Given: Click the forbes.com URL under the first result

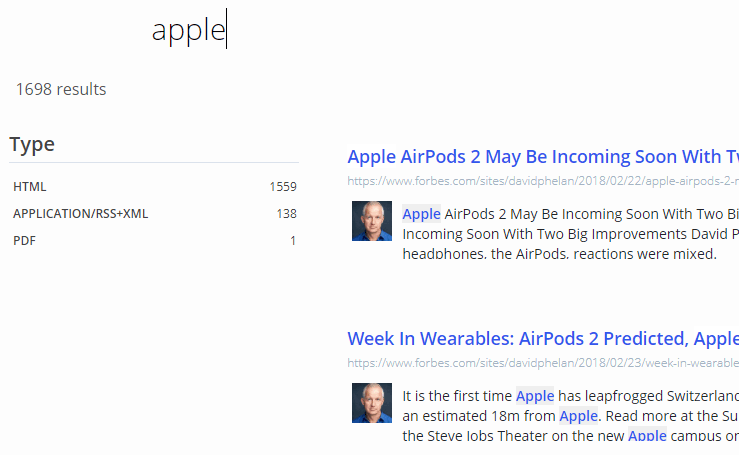Looking at the screenshot, I should pos(542,181).
